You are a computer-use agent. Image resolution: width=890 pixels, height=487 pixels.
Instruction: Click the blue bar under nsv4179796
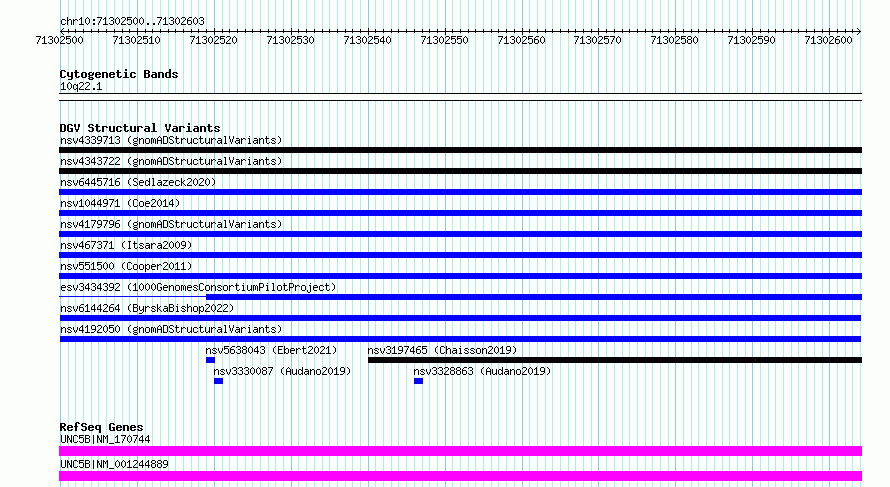(x=460, y=234)
